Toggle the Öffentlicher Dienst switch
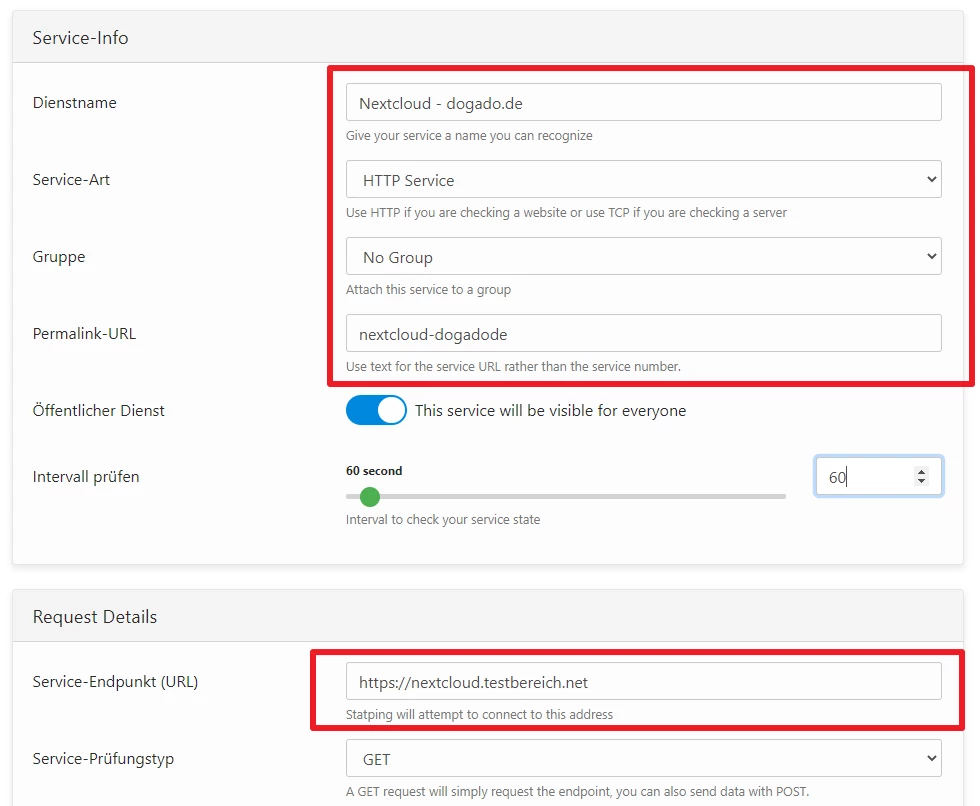 [x=376, y=410]
